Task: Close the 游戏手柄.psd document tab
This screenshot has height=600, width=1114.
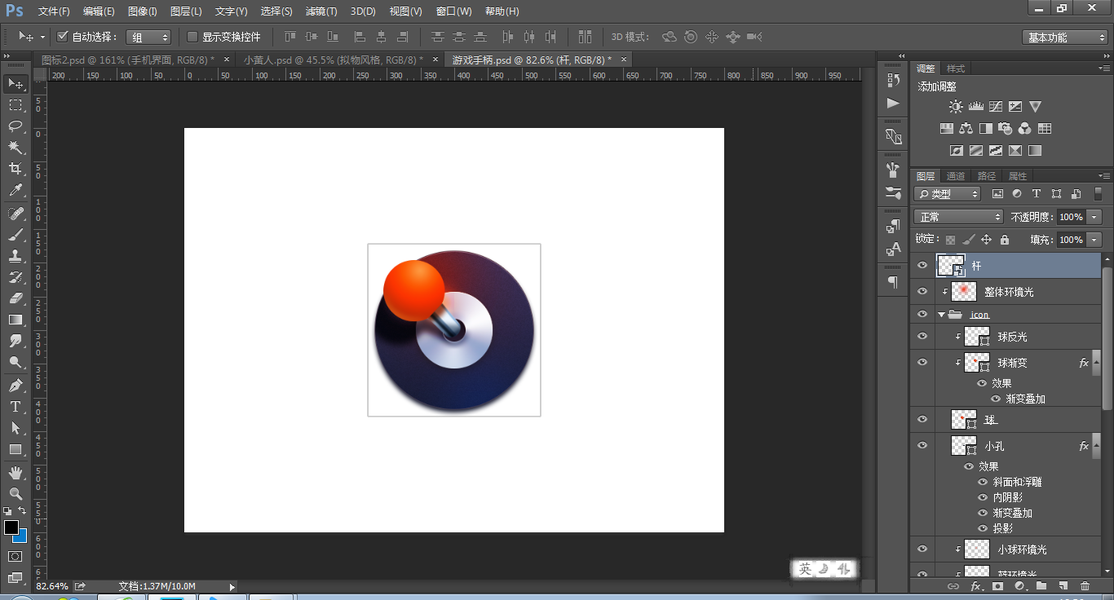Action: pos(624,60)
